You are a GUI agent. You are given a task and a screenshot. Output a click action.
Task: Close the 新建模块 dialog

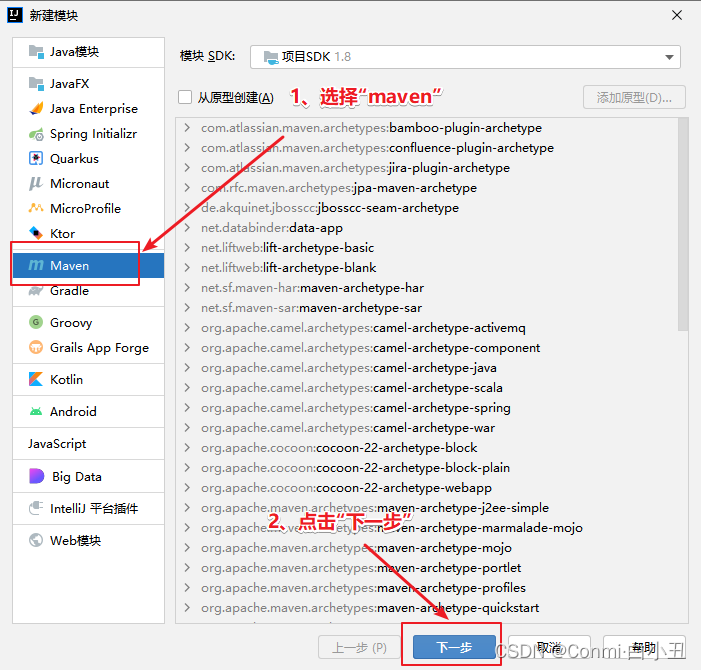pos(677,15)
